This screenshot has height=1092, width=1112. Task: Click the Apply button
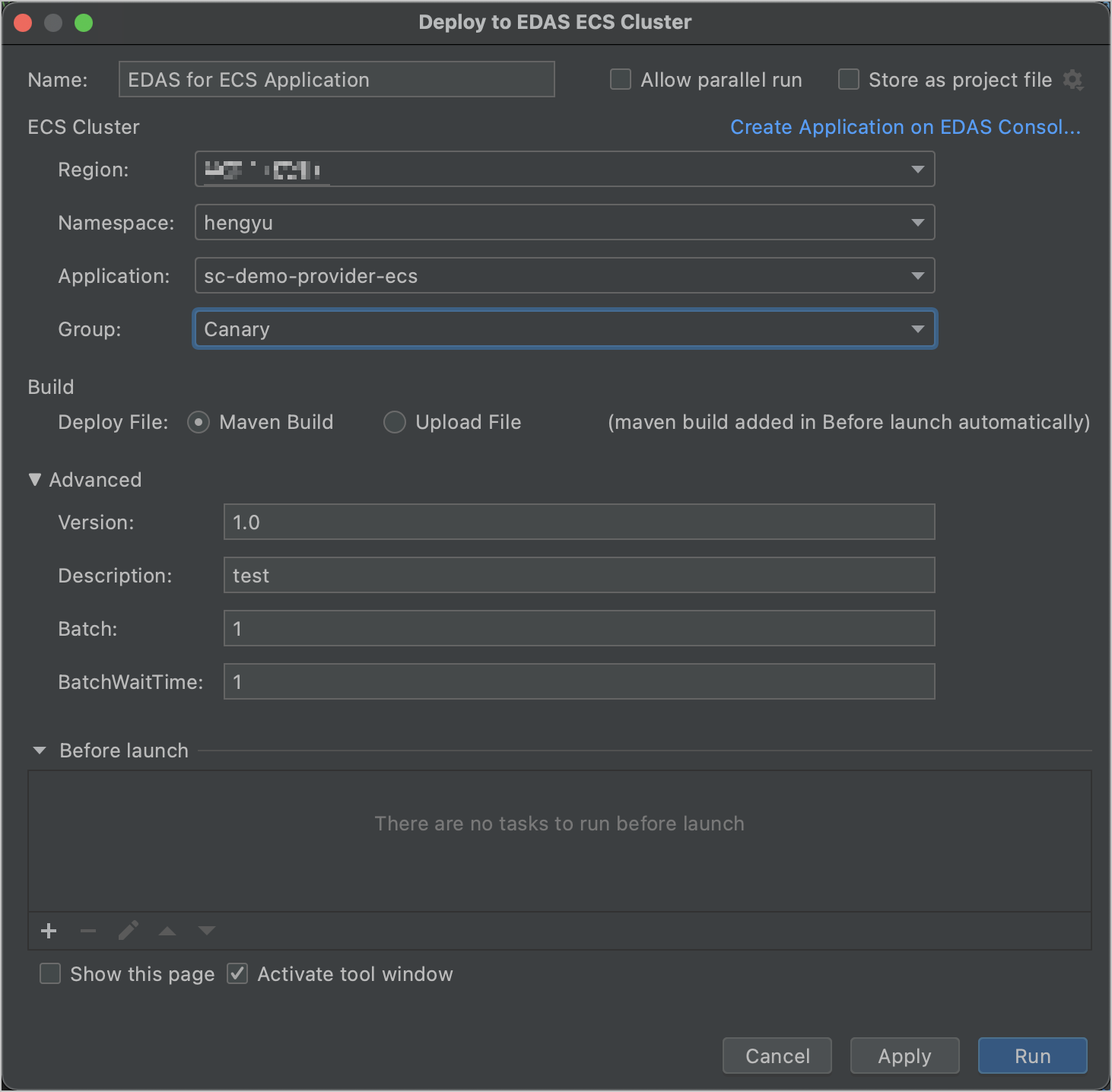pos(905,1056)
